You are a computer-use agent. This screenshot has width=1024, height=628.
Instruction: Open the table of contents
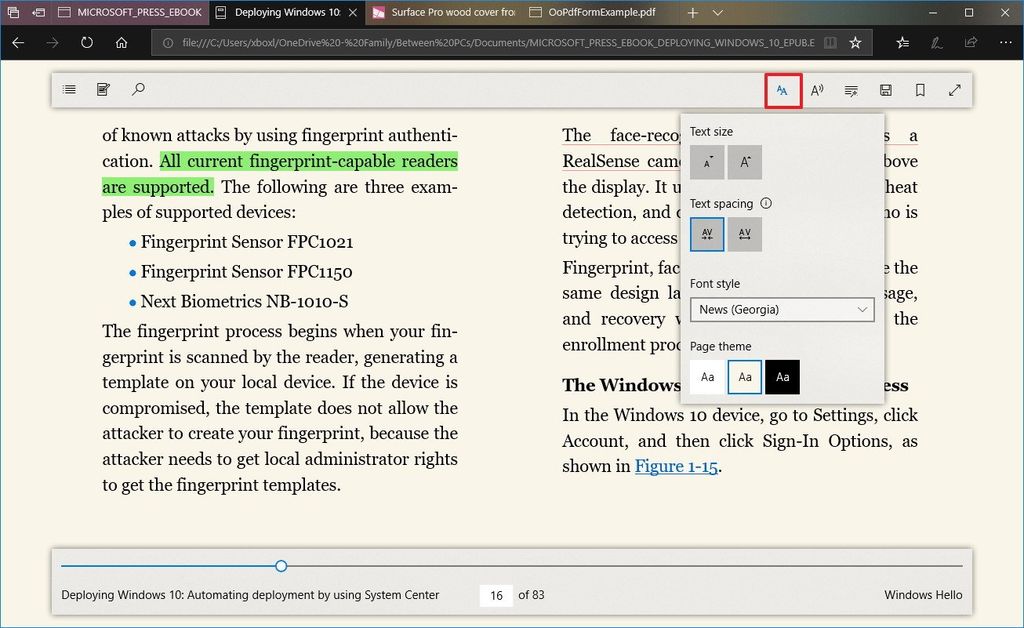tap(69, 89)
